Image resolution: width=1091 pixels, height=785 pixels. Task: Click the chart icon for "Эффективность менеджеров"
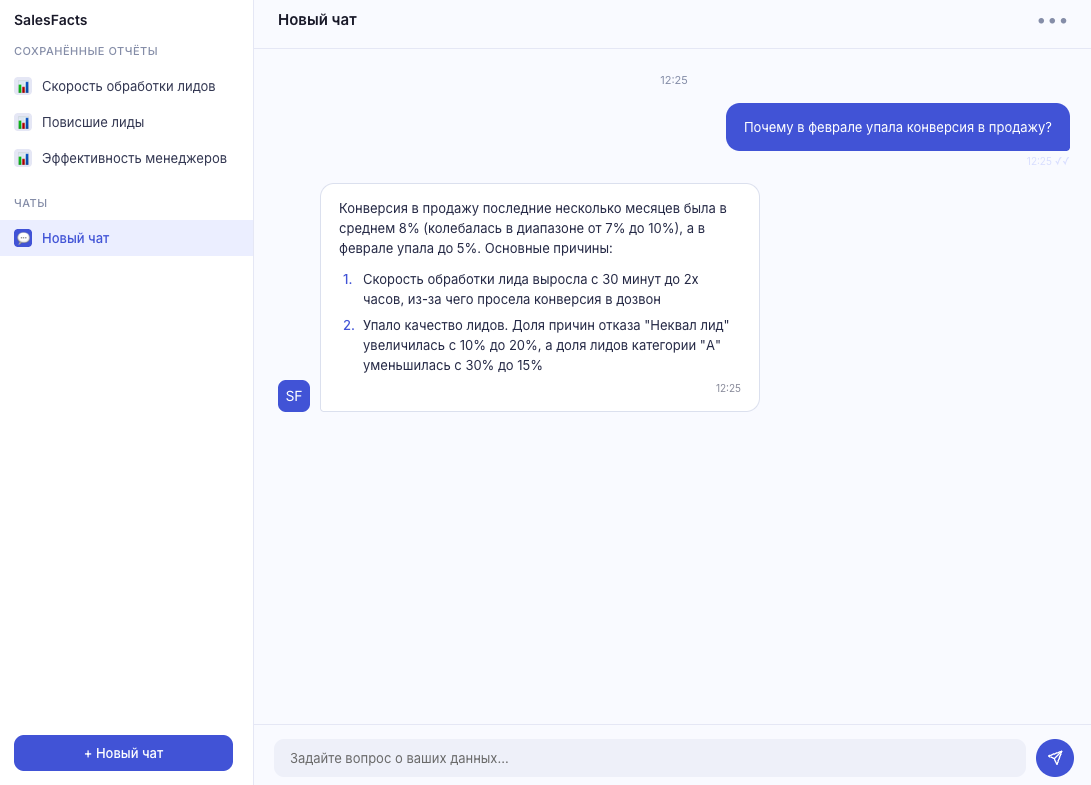coord(22,158)
